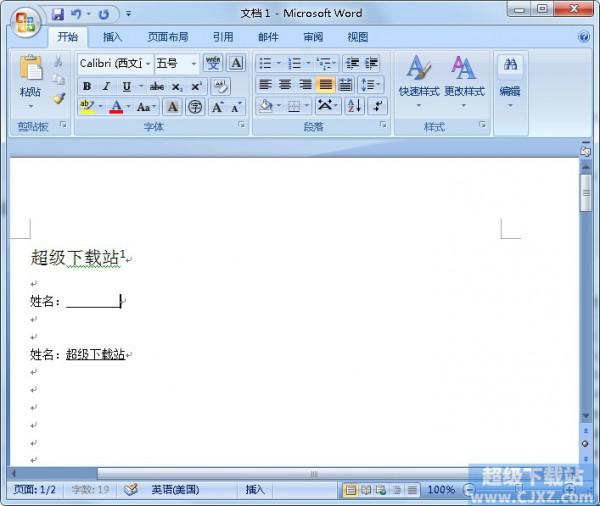The image size is (600, 506).
Task: Toggle underline formatting
Action: 127,87
